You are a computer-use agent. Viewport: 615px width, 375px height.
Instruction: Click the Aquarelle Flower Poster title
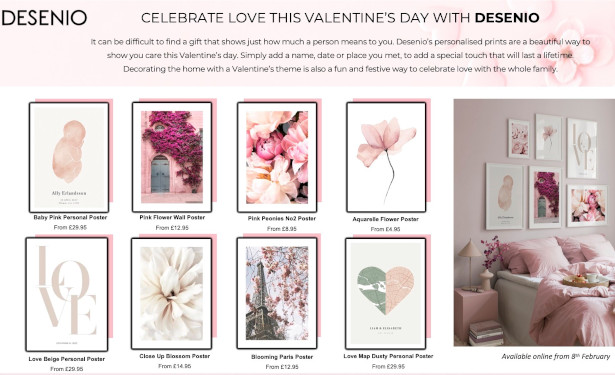(x=386, y=219)
